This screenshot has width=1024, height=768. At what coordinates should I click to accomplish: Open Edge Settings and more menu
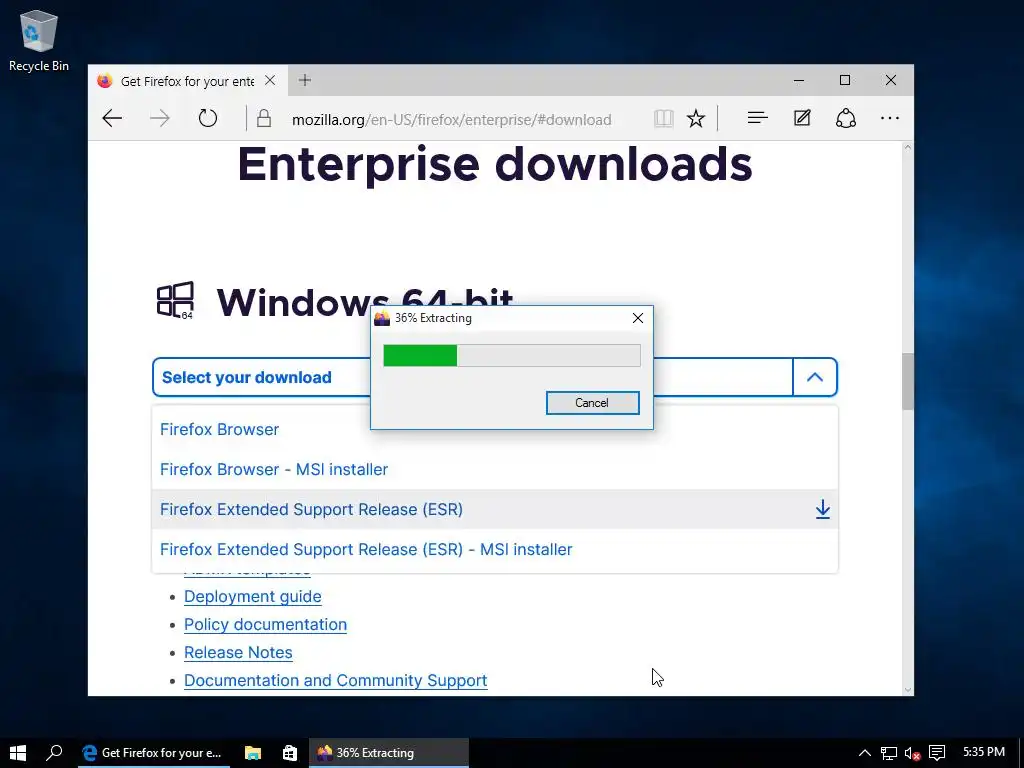tap(890, 118)
